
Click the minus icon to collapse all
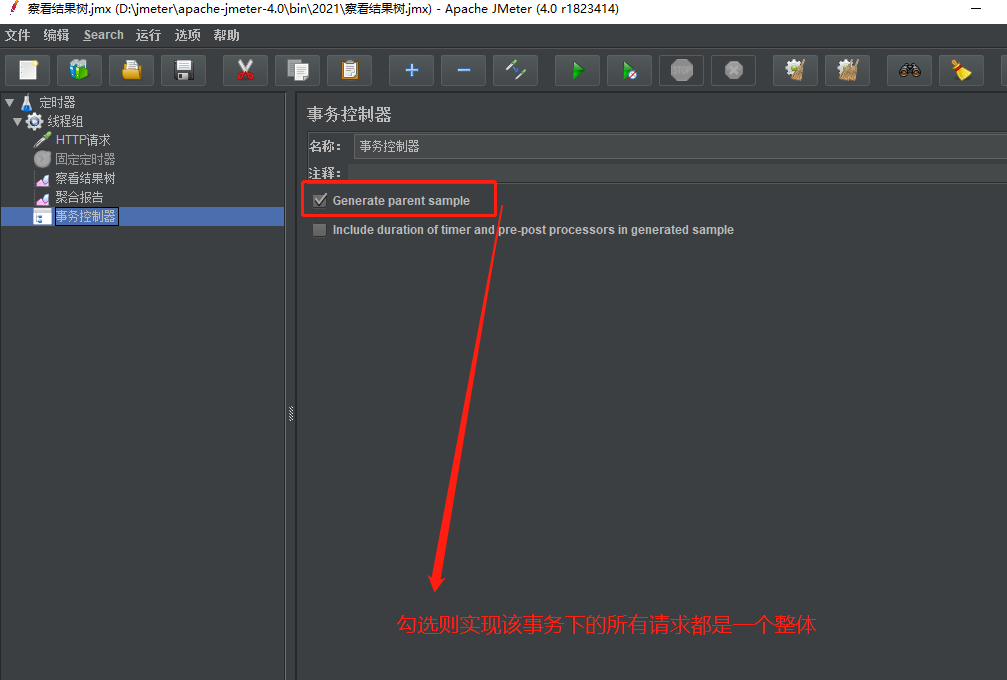coord(464,70)
